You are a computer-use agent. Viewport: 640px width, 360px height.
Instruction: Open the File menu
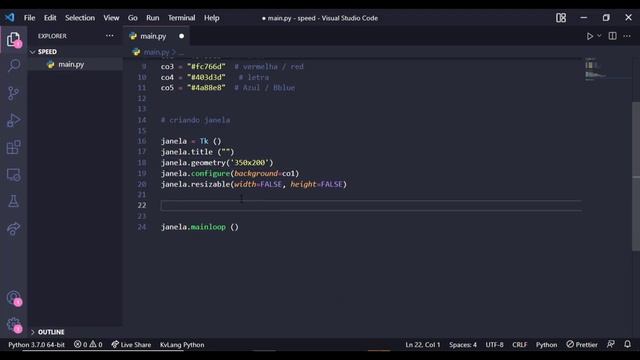pos(29,18)
